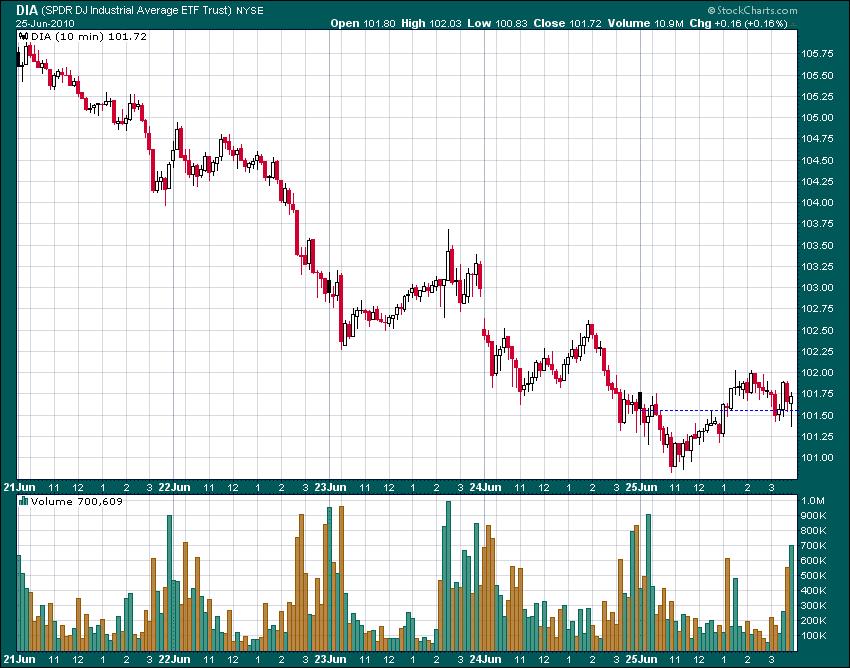Click the Close 101.72 value
Screen dimensions: 850x668
568,23
